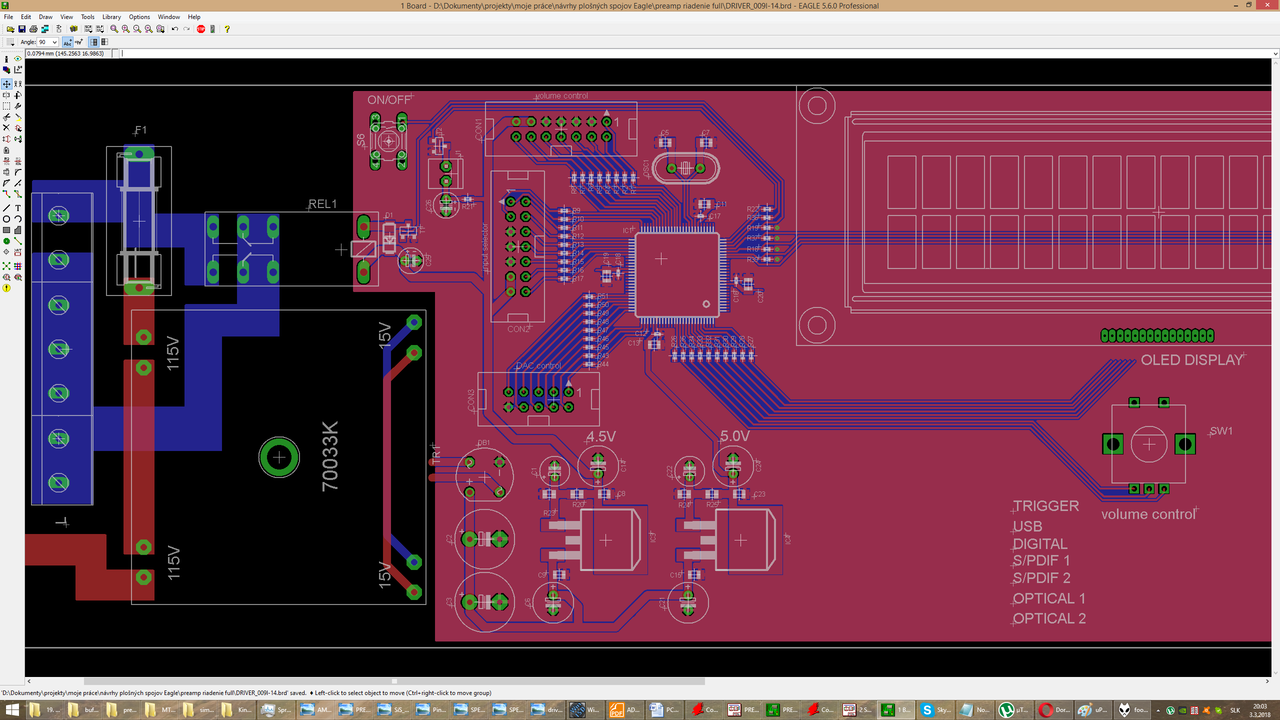
Task: Open the File menu
Action: pyautogui.click(x=8, y=17)
